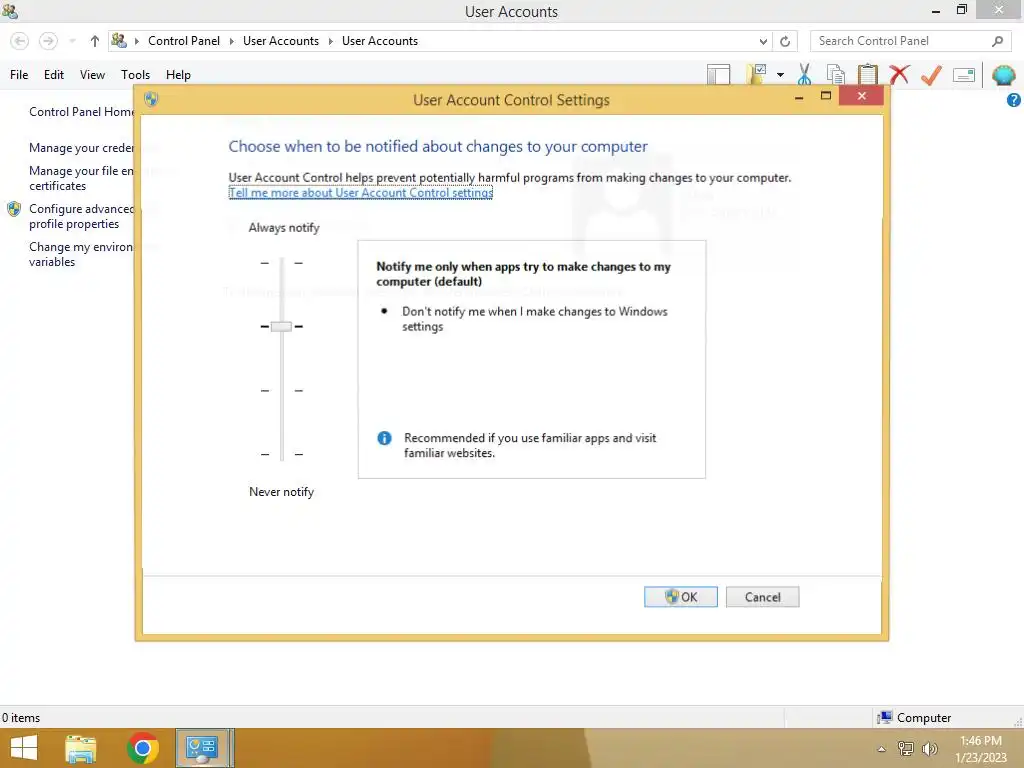Viewport: 1024px width, 768px height.
Task: Open Change my environment variables link
Action: pyautogui.click(x=81, y=254)
